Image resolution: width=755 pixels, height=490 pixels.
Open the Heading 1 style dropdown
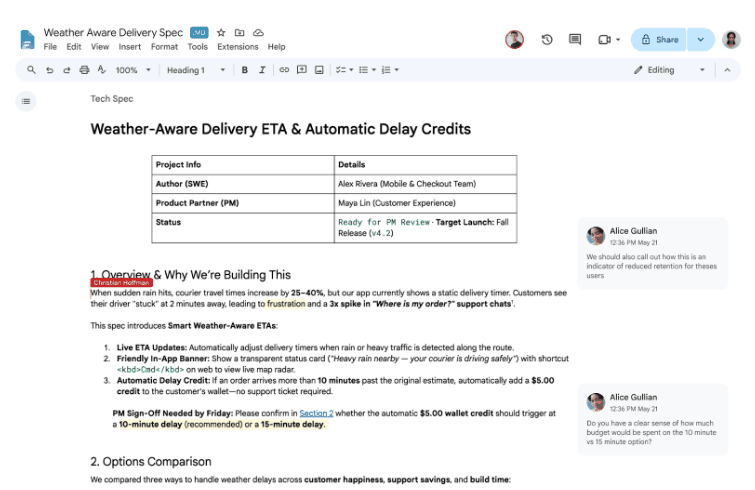pyautogui.click(x=195, y=70)
